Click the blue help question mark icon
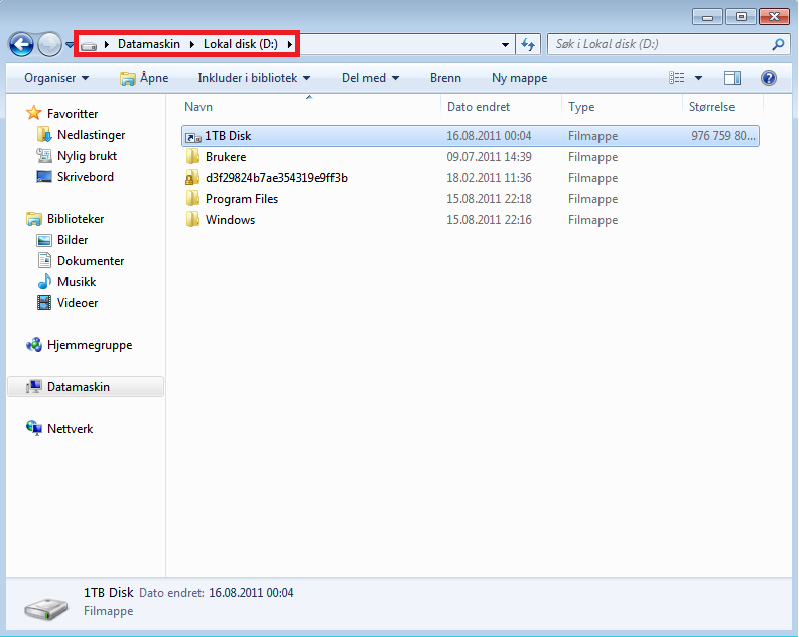Image resolution: width=799 pixels, height=637 pixels. (768, 78)
